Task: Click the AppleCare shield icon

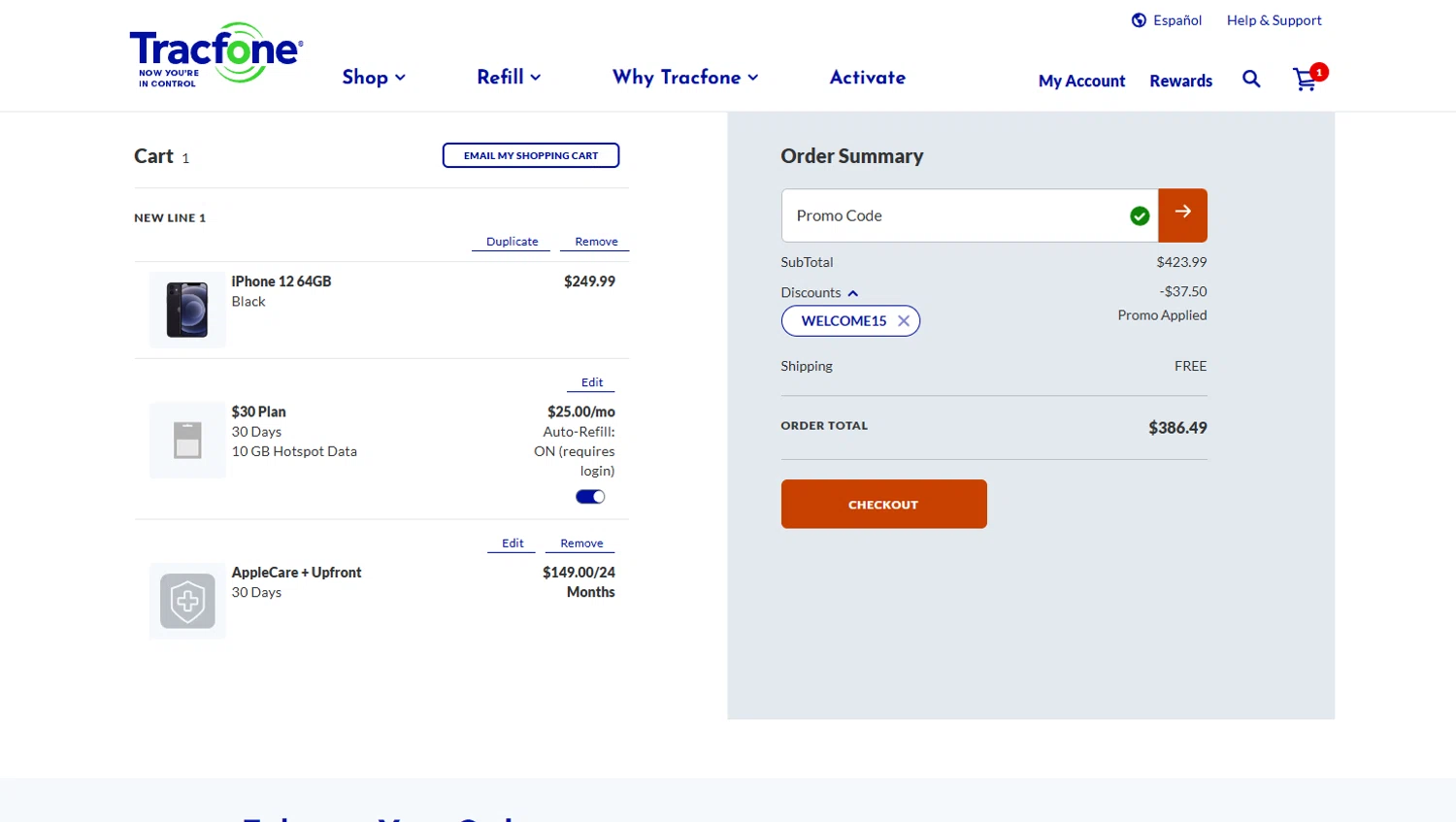Action: 187,602
